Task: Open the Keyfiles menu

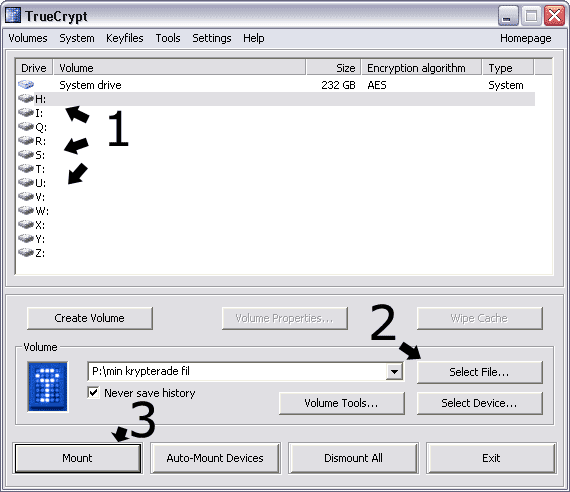Action: tap(125, 38)
